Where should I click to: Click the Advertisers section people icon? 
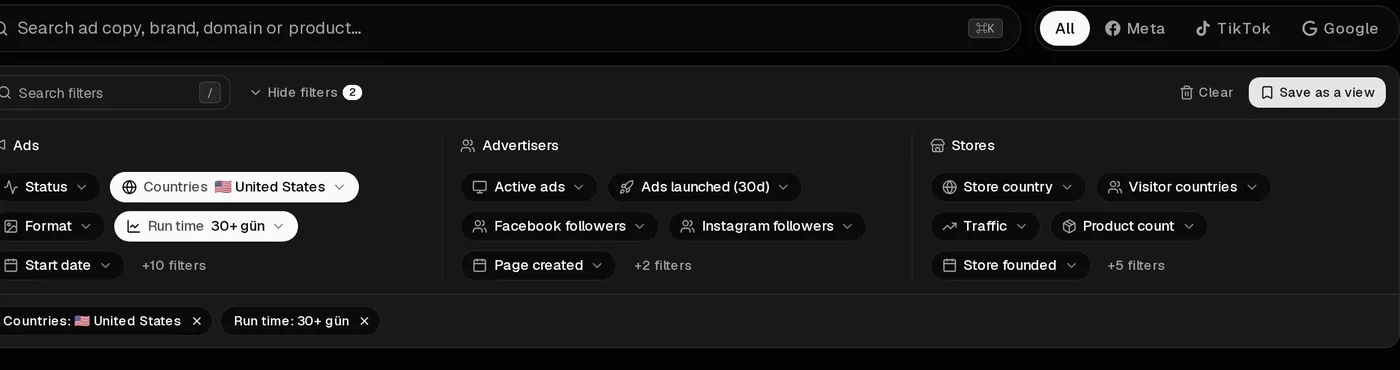click(467, 146)
